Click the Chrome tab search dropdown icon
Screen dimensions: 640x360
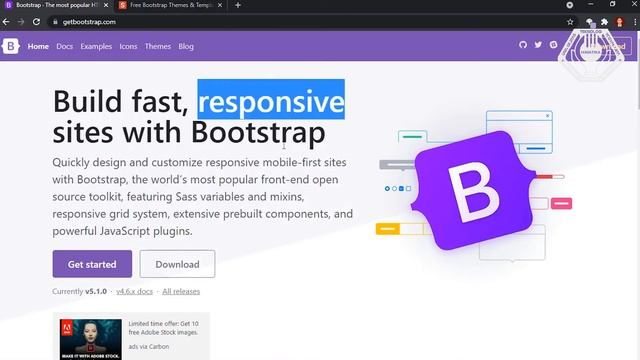(569, 5)
